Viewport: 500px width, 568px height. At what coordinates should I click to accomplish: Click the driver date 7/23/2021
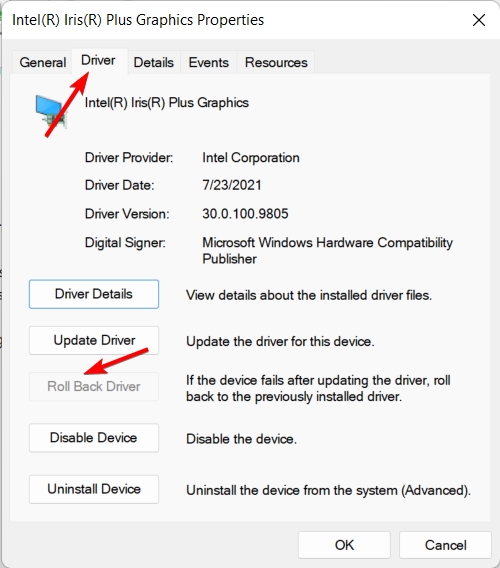point(232,185)
